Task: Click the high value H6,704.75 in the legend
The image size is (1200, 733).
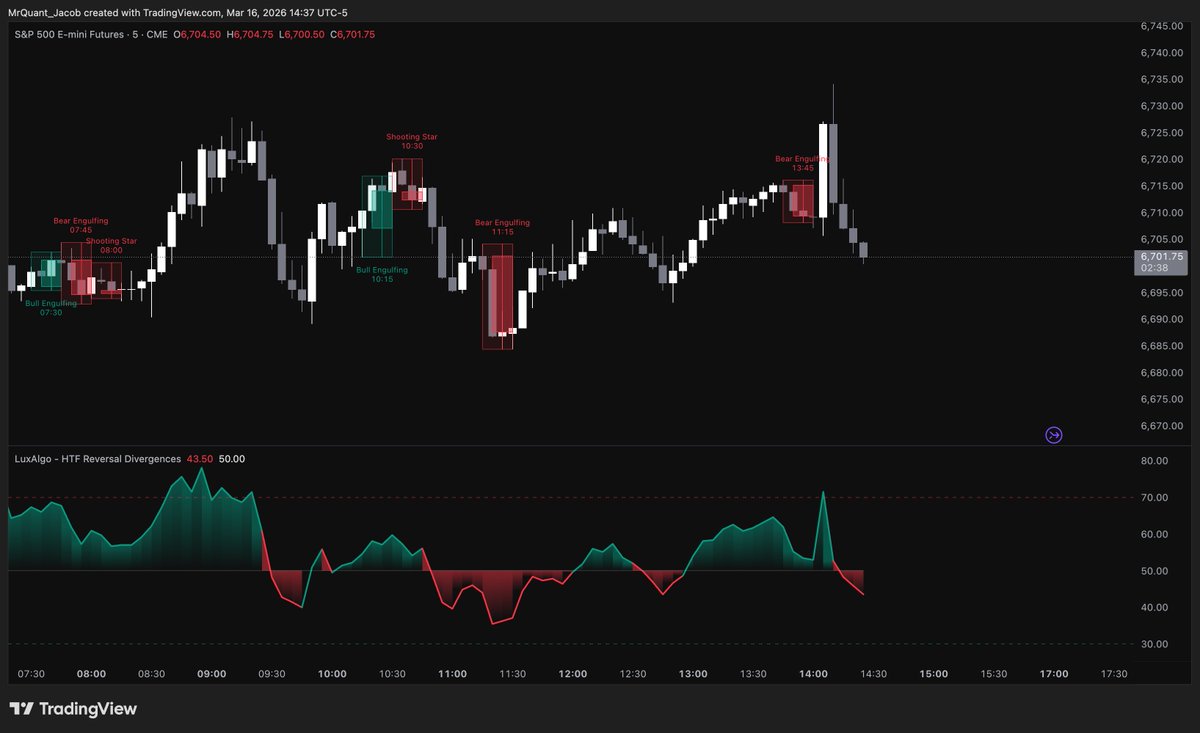Action: 252,34
